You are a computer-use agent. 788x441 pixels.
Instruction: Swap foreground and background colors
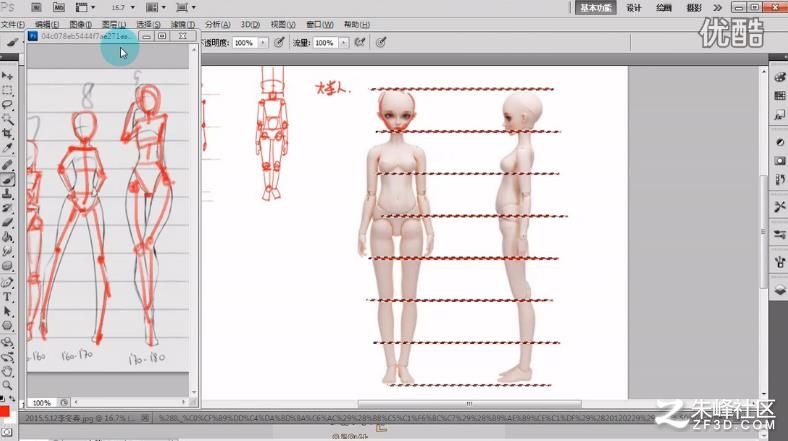(x=12, y=399)
